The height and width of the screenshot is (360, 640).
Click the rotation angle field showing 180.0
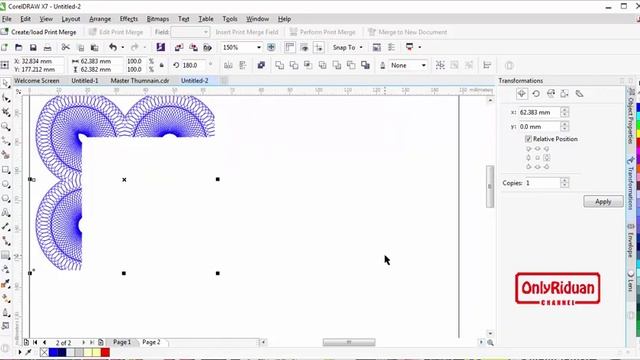tap(193, 65)
